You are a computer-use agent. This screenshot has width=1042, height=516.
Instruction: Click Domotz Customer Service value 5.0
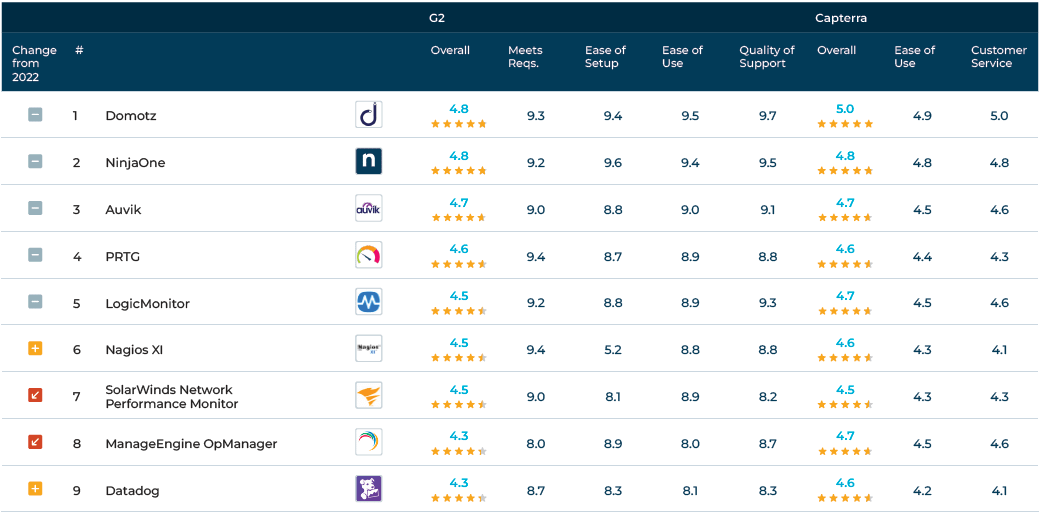999,116
